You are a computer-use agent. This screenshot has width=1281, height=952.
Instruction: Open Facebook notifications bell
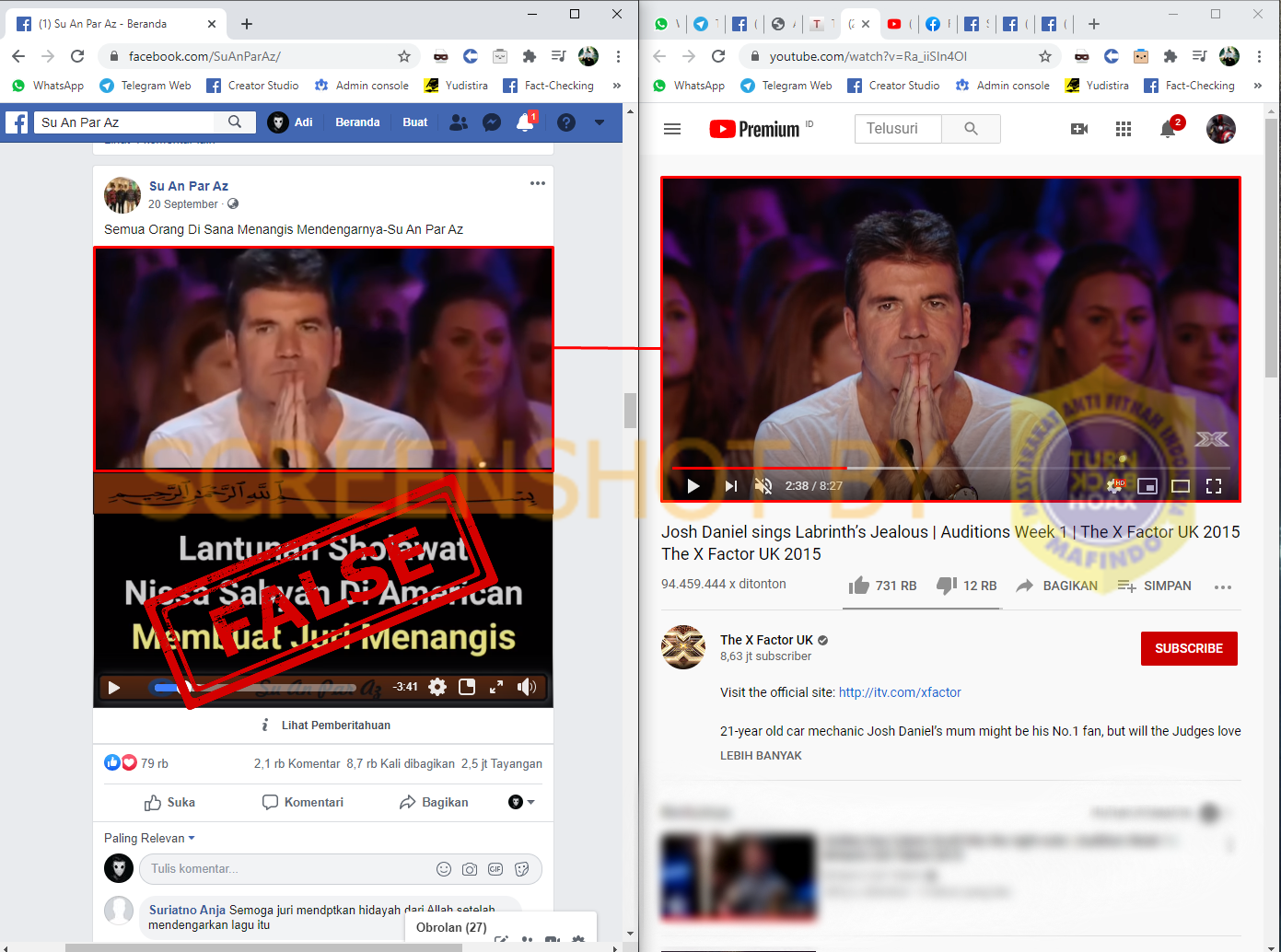(525, 122)
